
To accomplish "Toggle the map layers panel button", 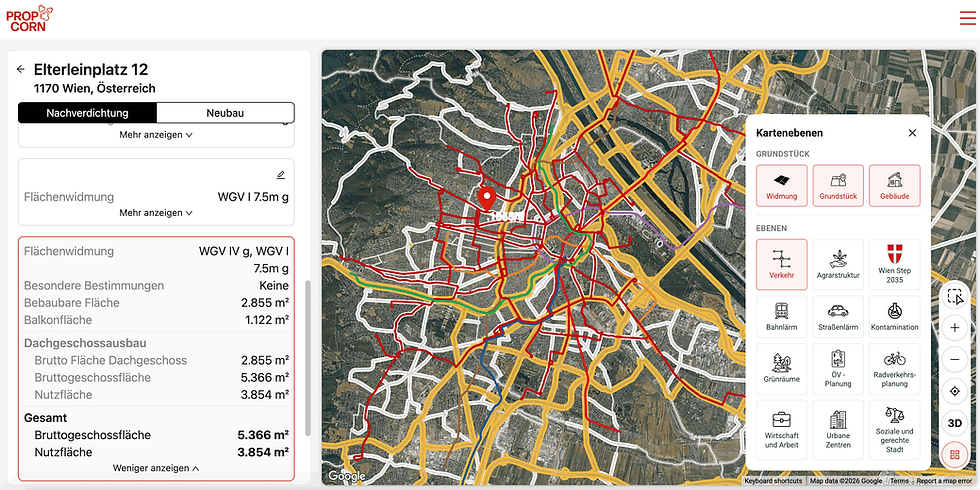I will pos(954,454).
